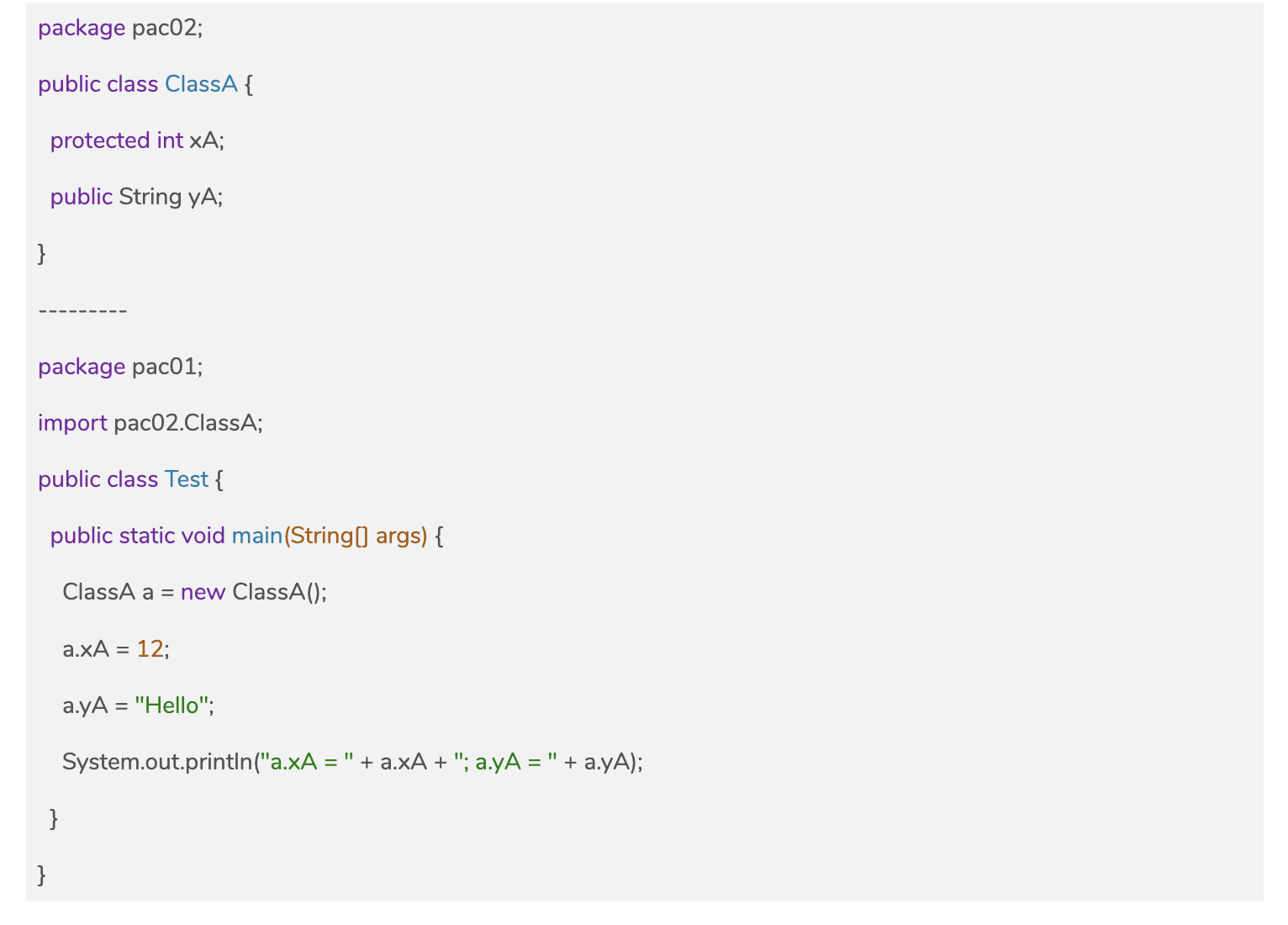Click the "(String[] args)" parameter list
Image resolution: width=1288 pixels, height=925 pixels.
click(x=356, y=536)
